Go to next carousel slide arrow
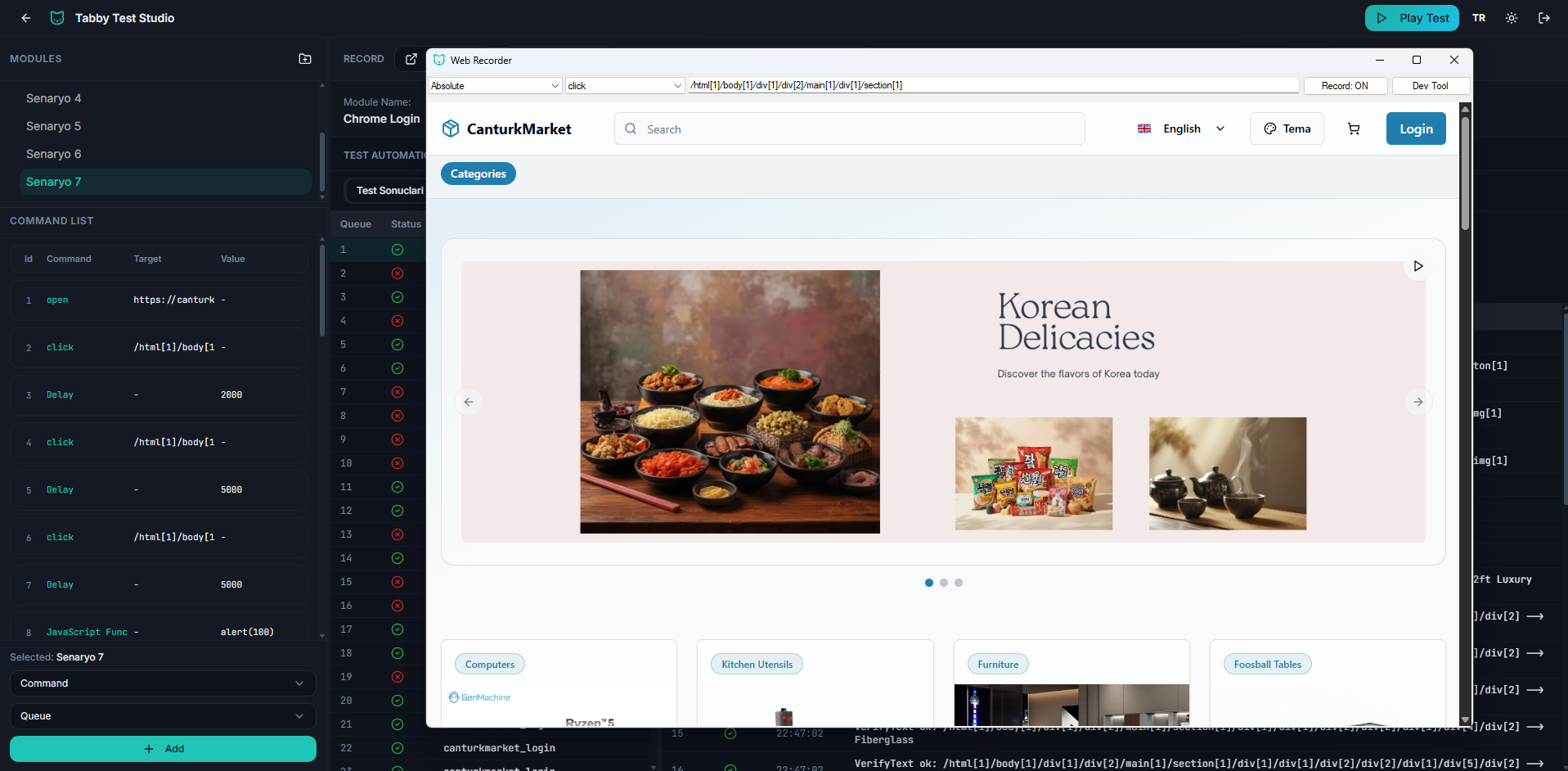This screenshot has height=771, width=1568. [1418, 402]
